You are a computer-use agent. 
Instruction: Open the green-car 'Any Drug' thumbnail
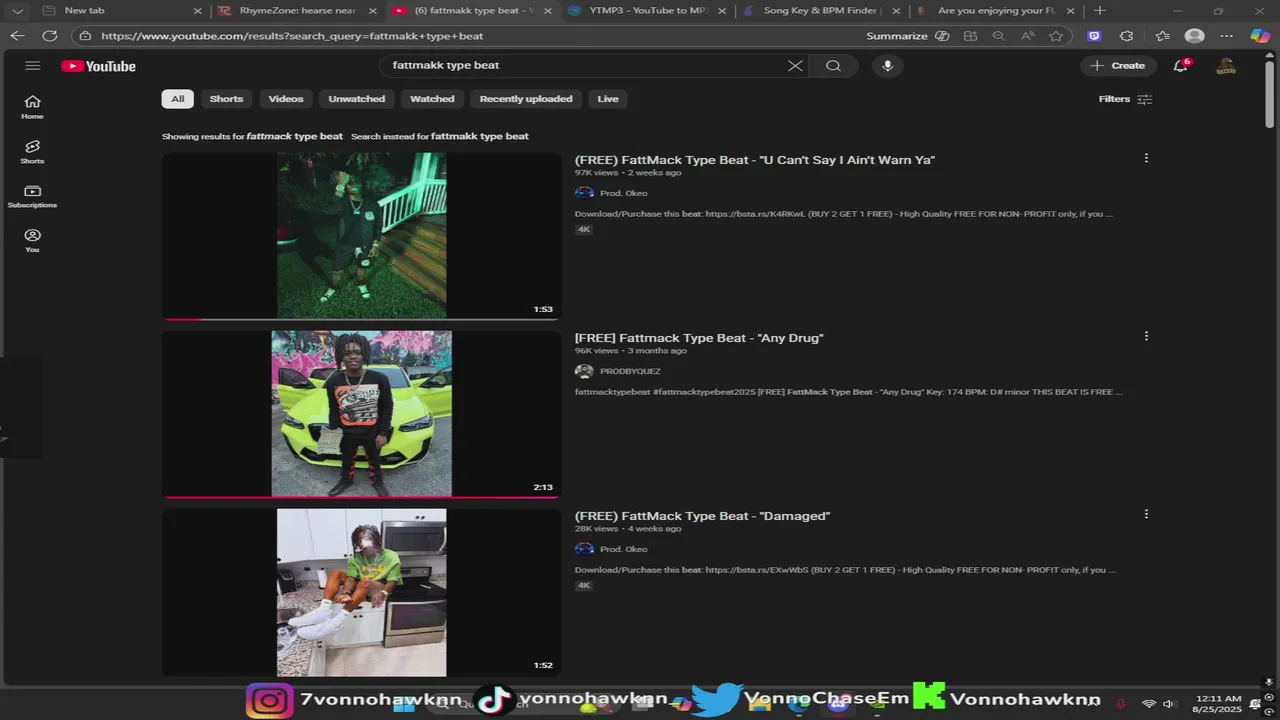(x=361, y=413)
